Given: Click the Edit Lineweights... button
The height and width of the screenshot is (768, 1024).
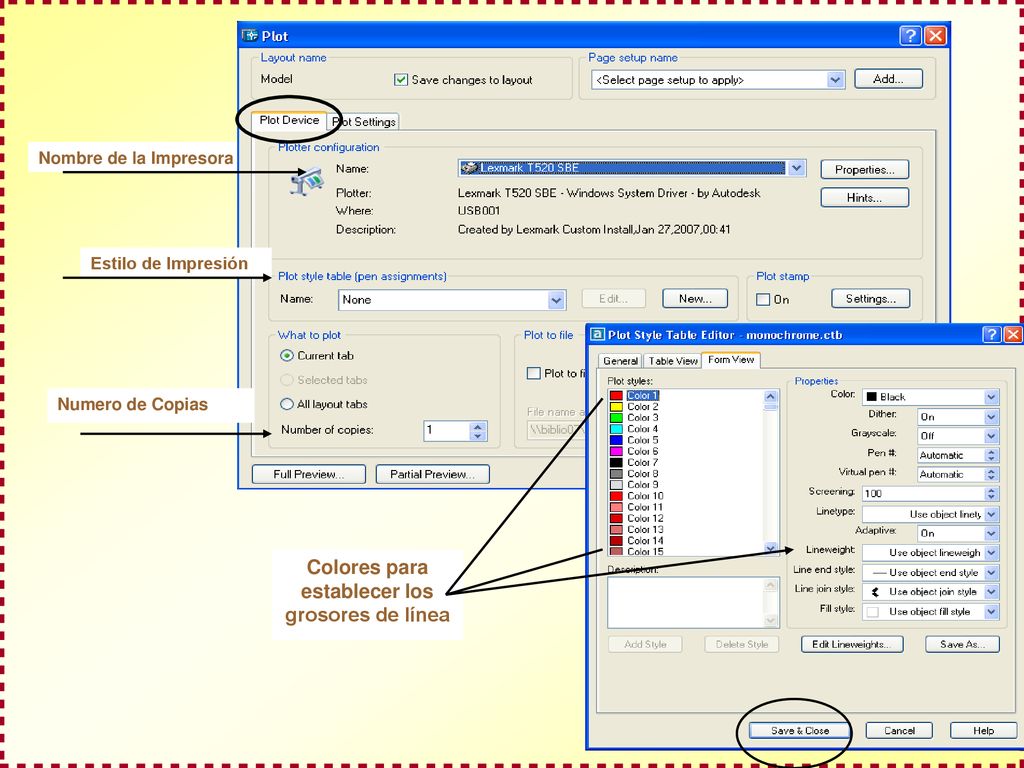Looking at the screenshot, I should [x=852, y=644].
